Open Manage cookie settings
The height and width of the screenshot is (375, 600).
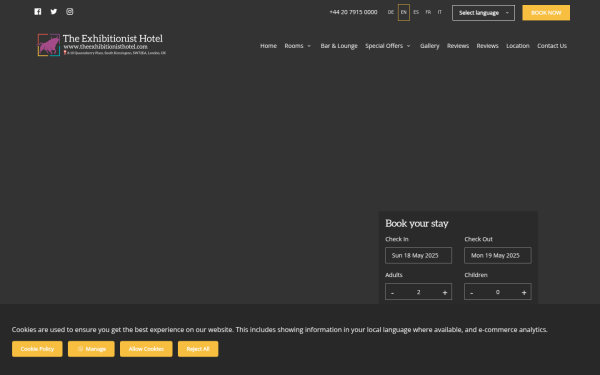click(x=91, y=349)
